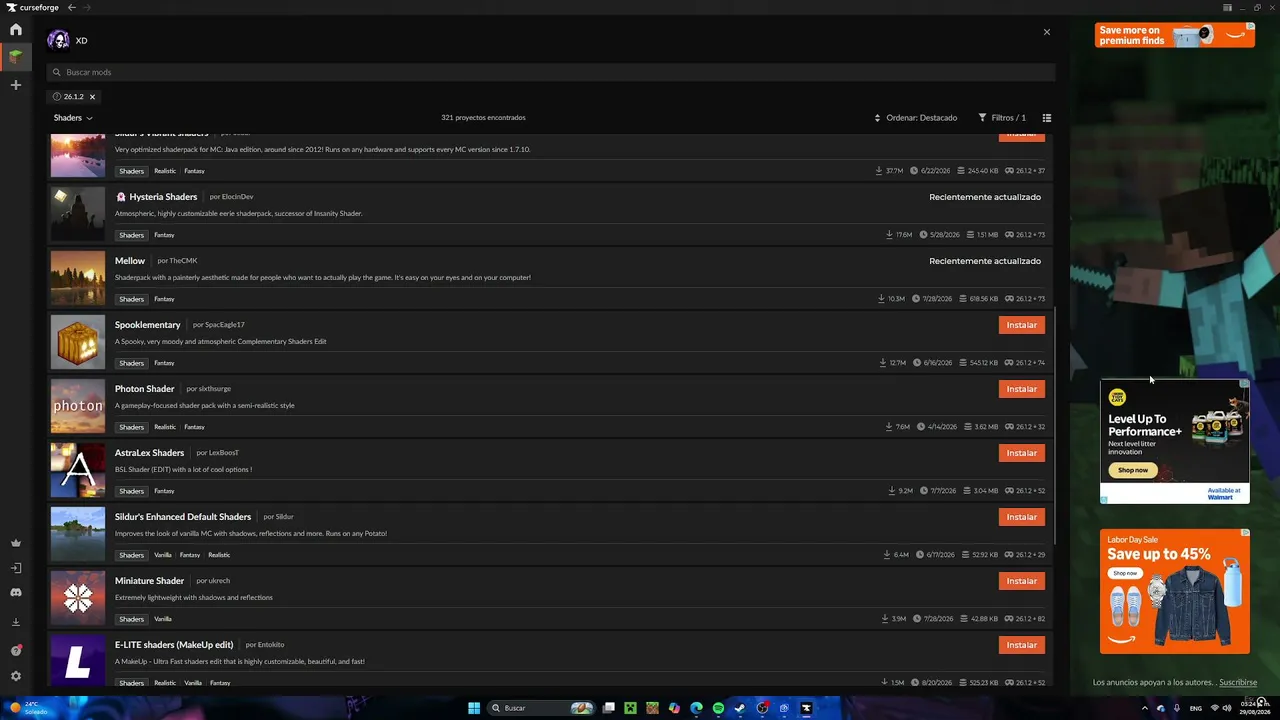
Task: Expand the Shaders category dropdown
Action: [73, 118]
